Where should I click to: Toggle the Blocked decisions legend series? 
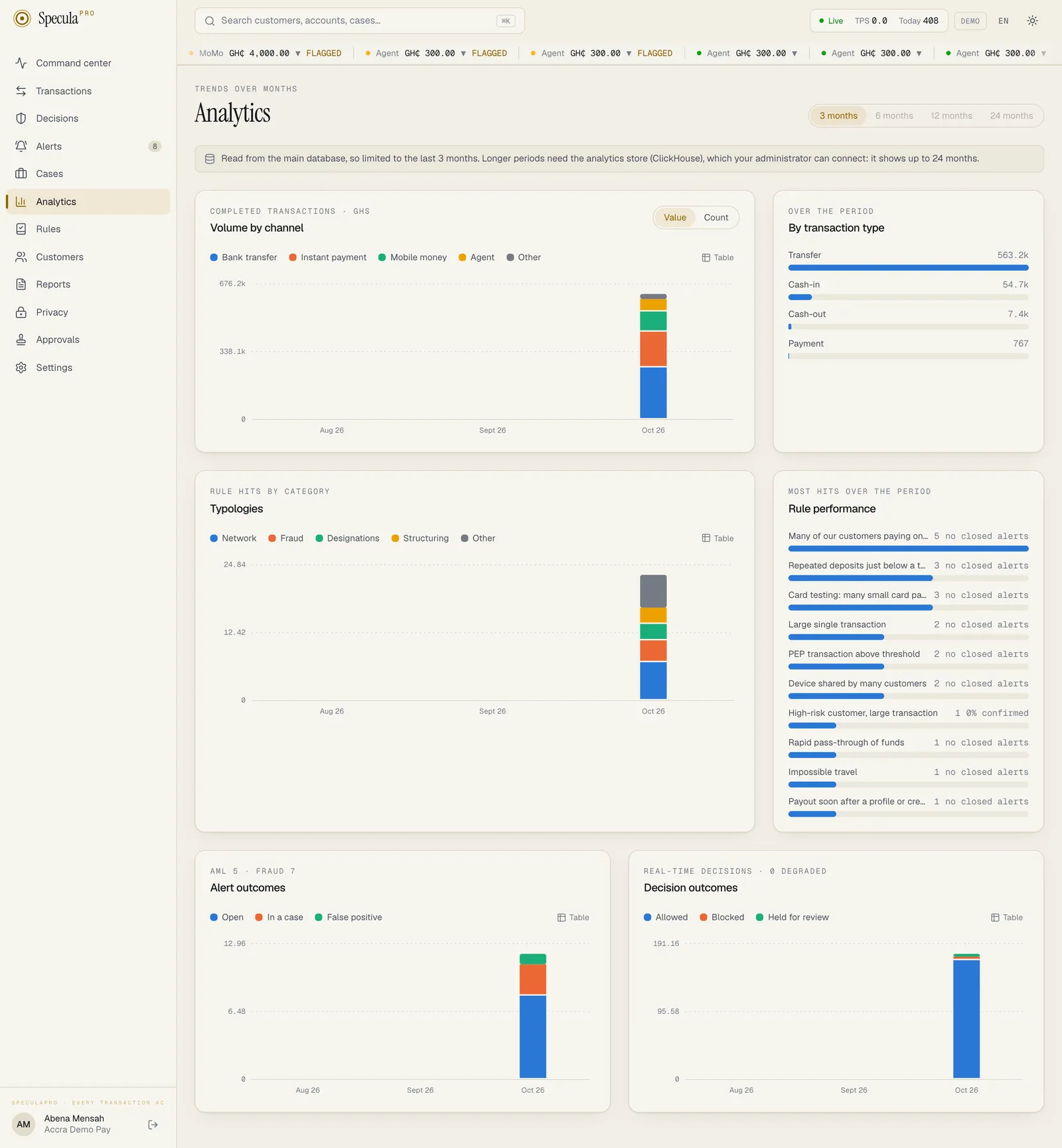pos(721,917)
